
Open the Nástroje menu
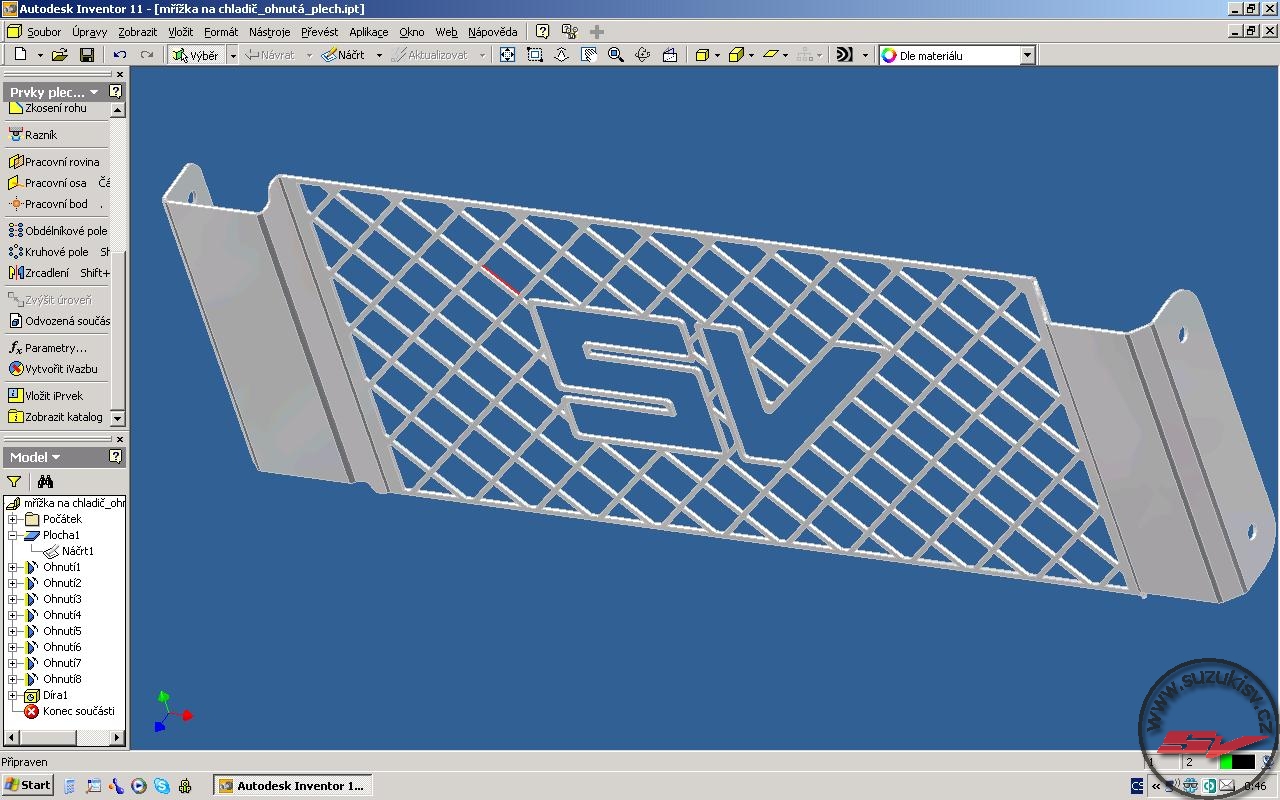[269, 32]
